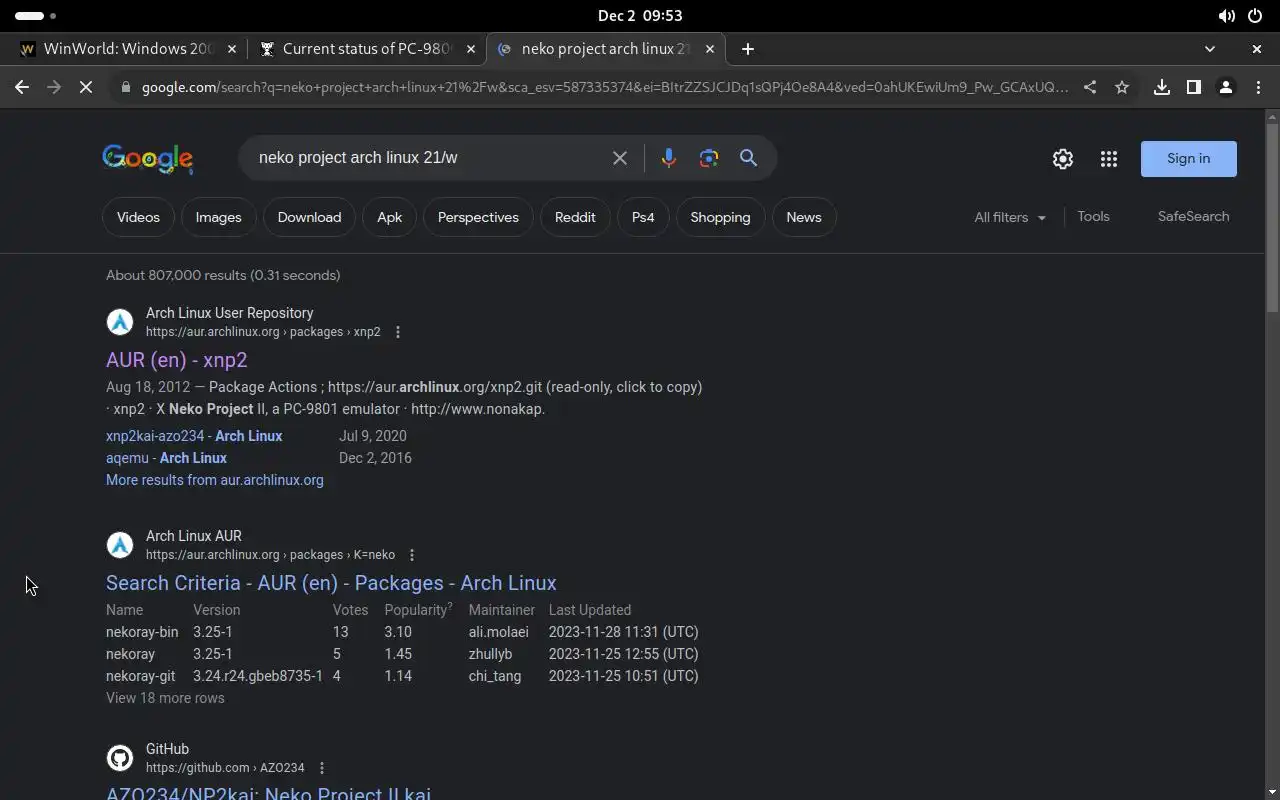This screenshot has width=1280, height=800.
Task: Open Activities overview in top bar
Action: (x=36, y=15)
